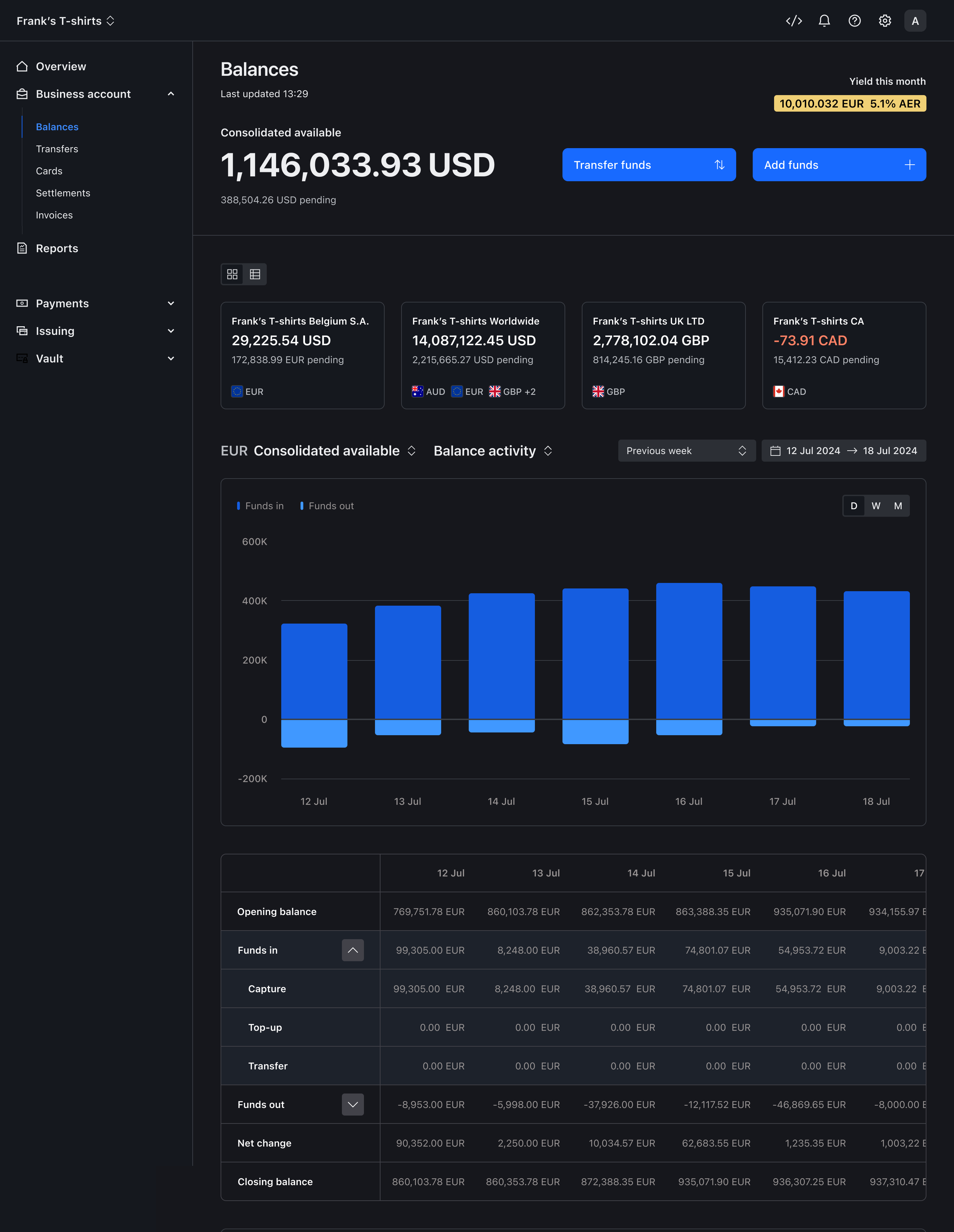This screenshot has width=954, height=1232.
Task: Open Frank's T-shirts Belgium S.A. card
Action: point(302,356)
